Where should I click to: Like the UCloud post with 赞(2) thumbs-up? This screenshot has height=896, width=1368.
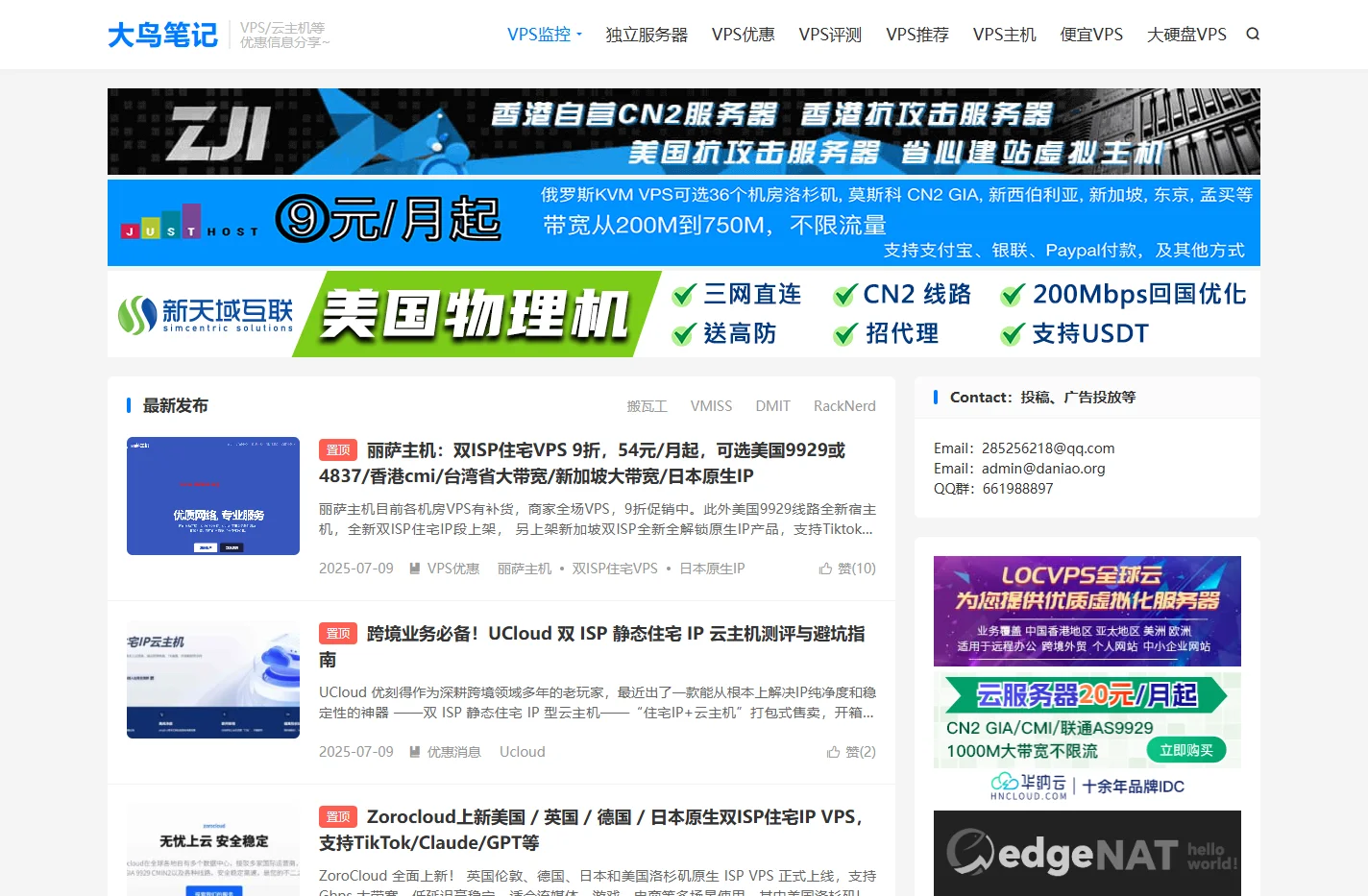click(x=851, y=752)
